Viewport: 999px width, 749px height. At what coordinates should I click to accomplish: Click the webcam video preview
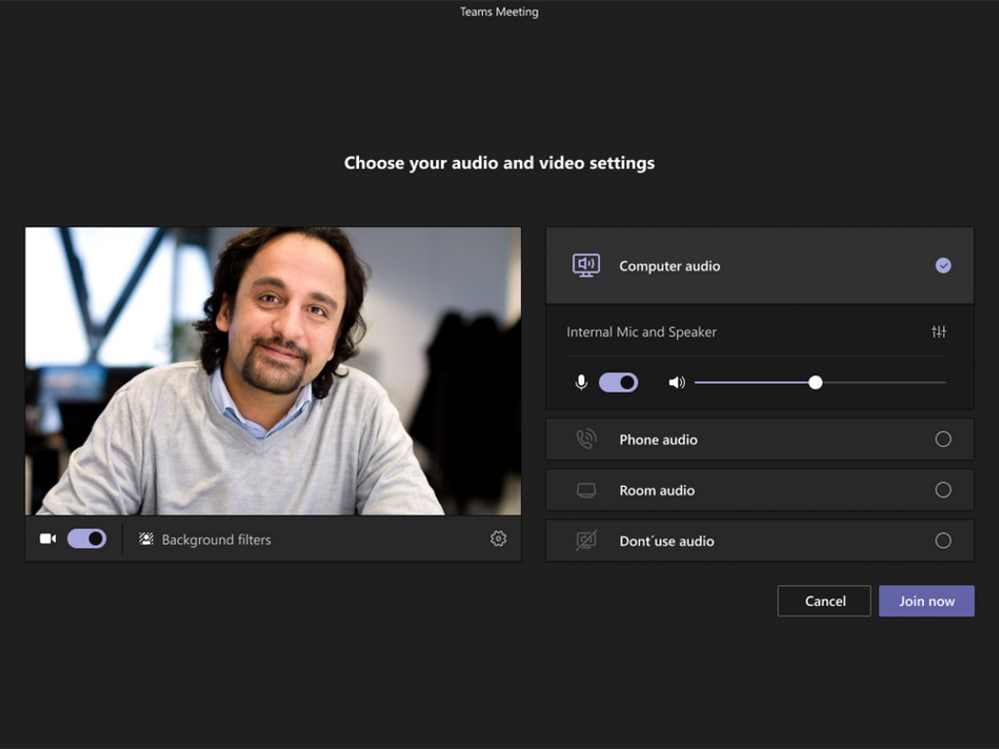(273, 371)
